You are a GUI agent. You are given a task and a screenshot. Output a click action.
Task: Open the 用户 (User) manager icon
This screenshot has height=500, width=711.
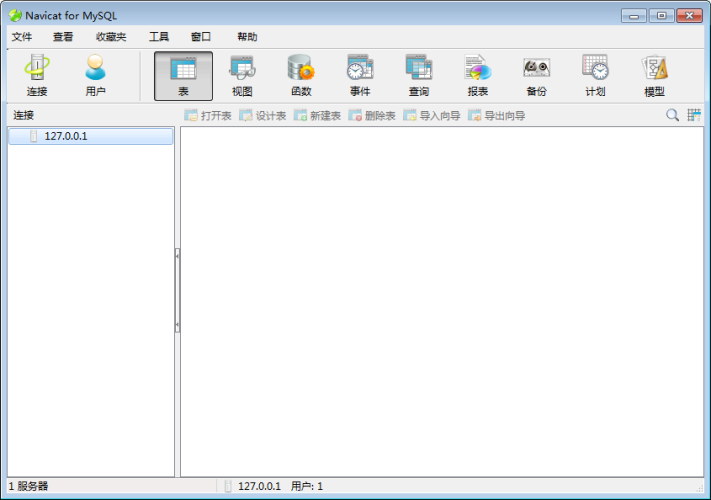[x=95, y=76]
